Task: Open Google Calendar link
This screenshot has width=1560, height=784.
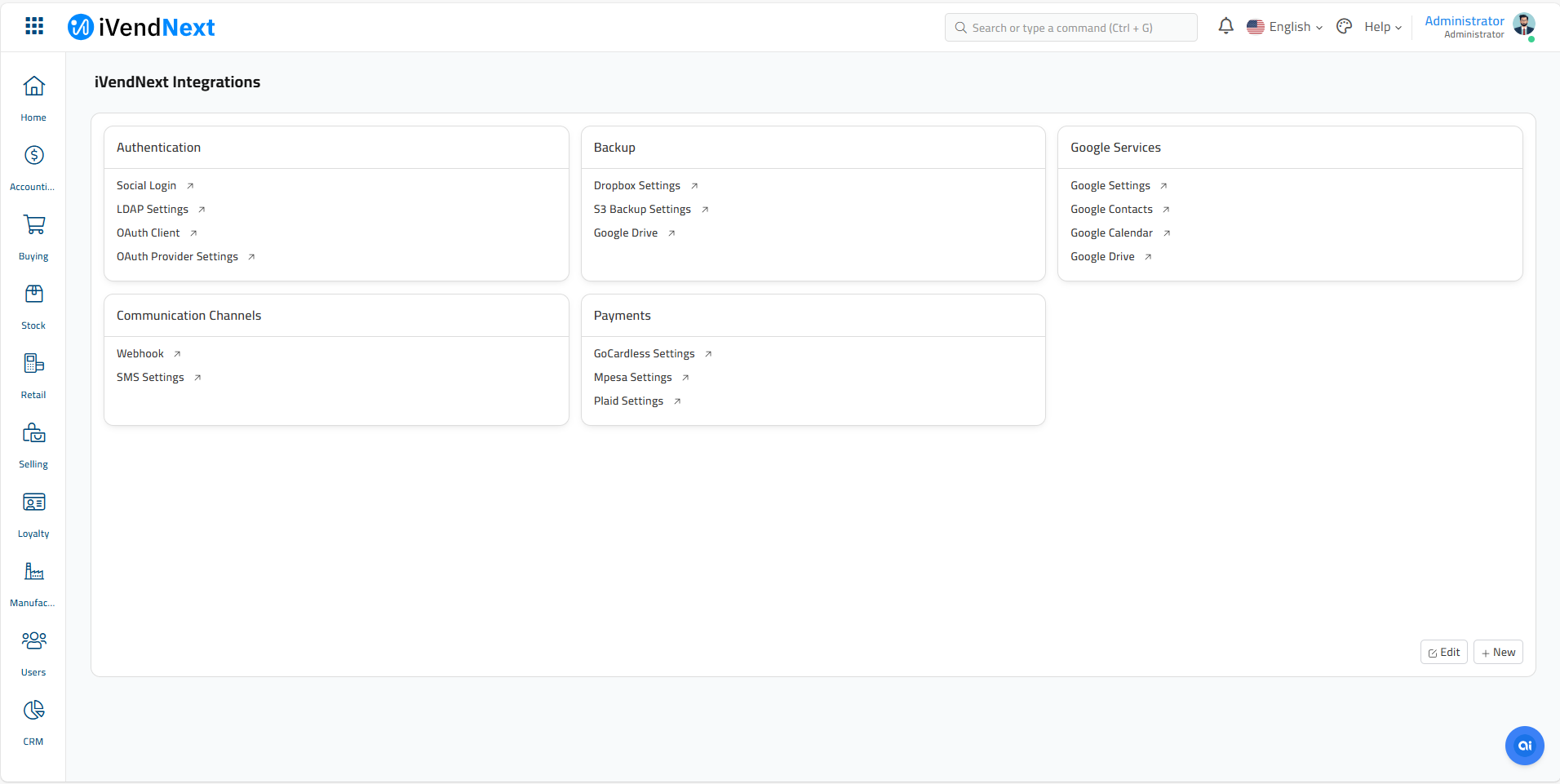Action: coord(1111,233)
